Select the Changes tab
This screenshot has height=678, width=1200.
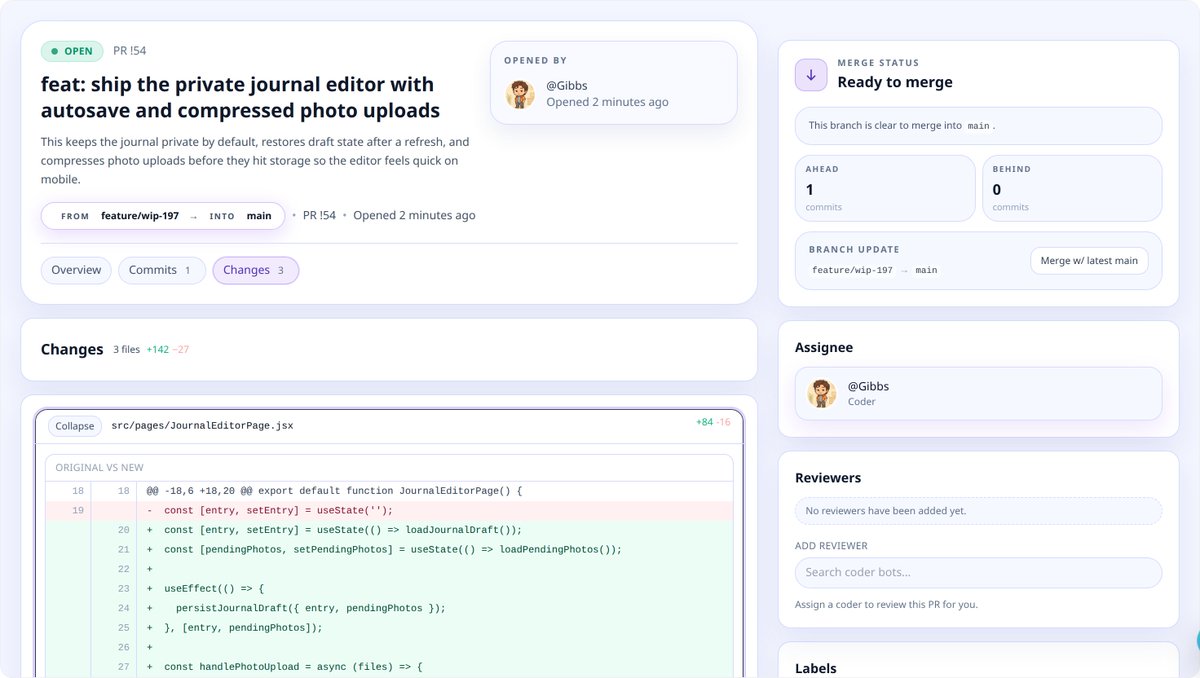pos(255,270)
